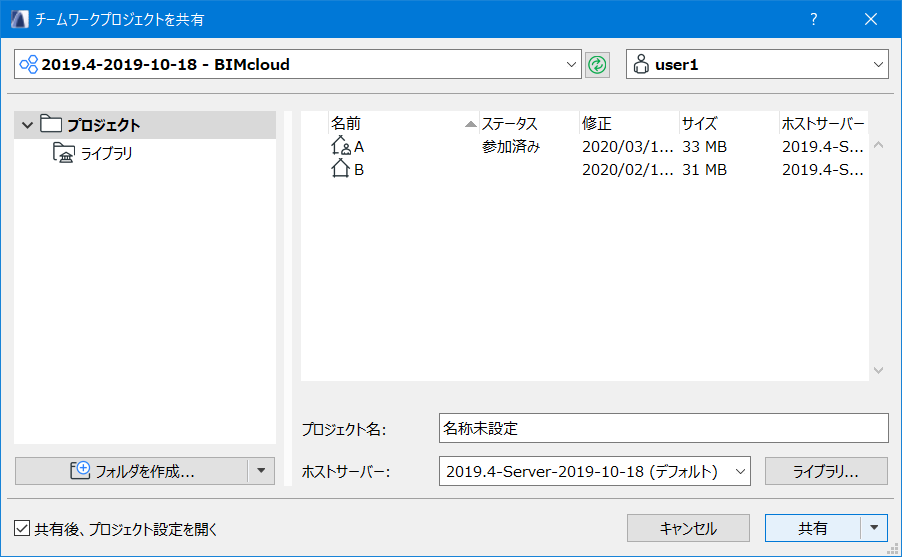Click the ライブラリ... button
This screenshot has width=902, height=557.
click(x=826, y=472)
